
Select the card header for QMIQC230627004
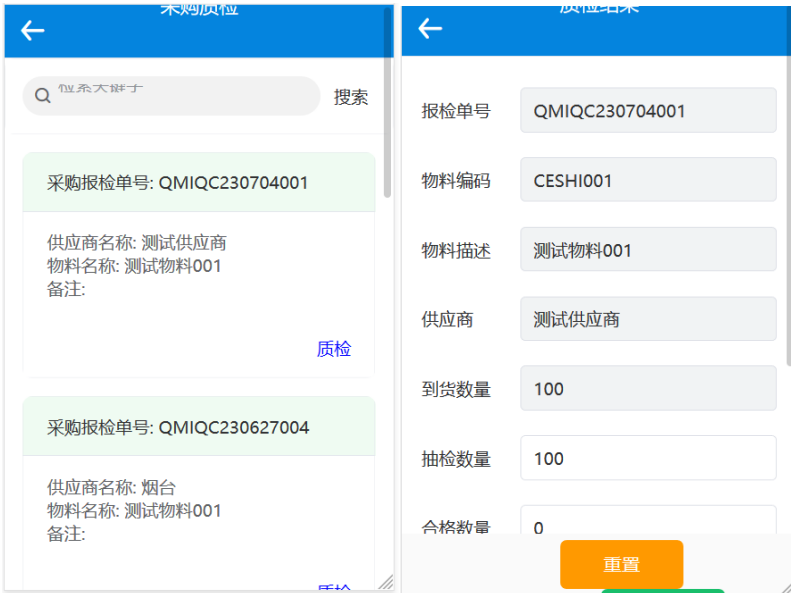pos(198,428)
